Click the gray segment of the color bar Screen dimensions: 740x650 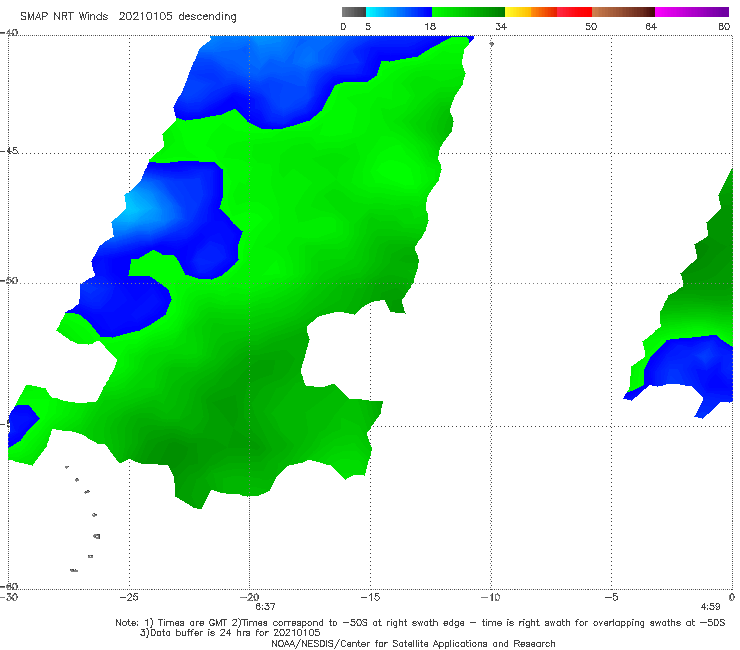coord(354,12)
